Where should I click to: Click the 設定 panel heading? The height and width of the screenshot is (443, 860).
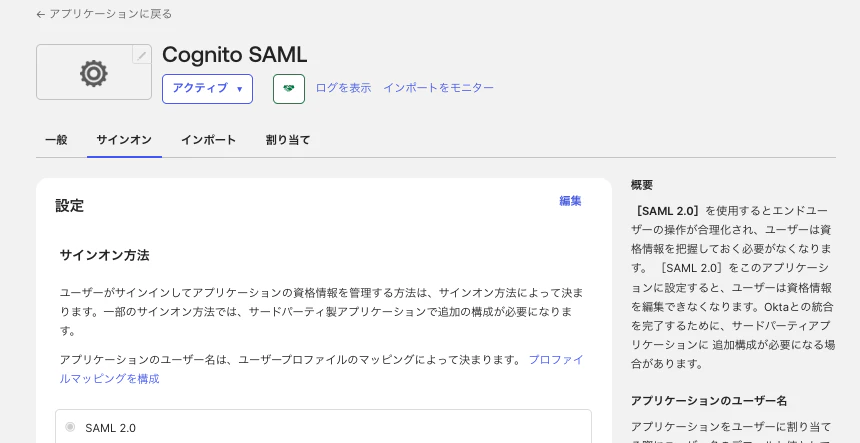coord(70,206)
